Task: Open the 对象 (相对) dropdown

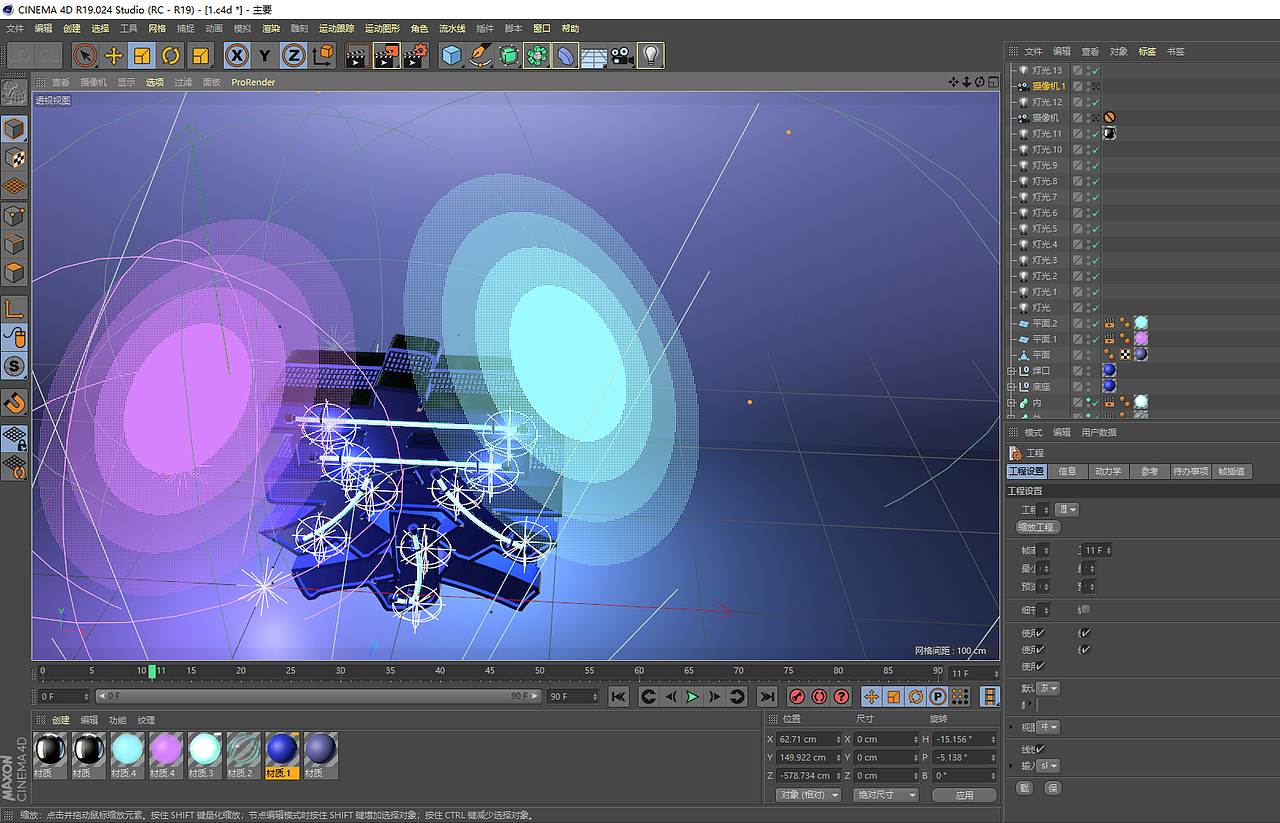Action: point(808,795)
